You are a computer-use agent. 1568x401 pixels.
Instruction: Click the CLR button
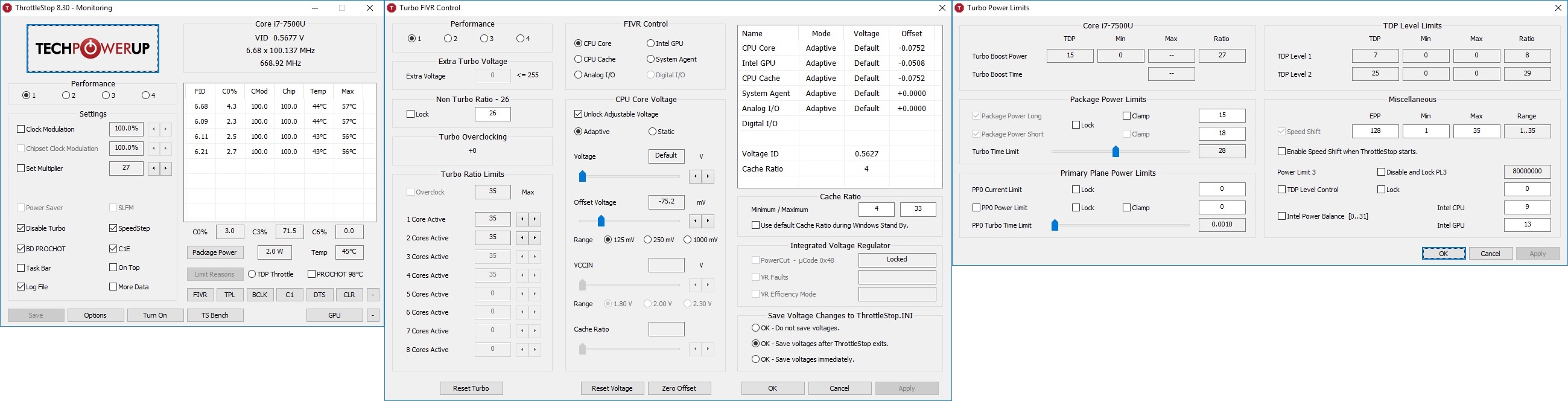tap(349, 295)
